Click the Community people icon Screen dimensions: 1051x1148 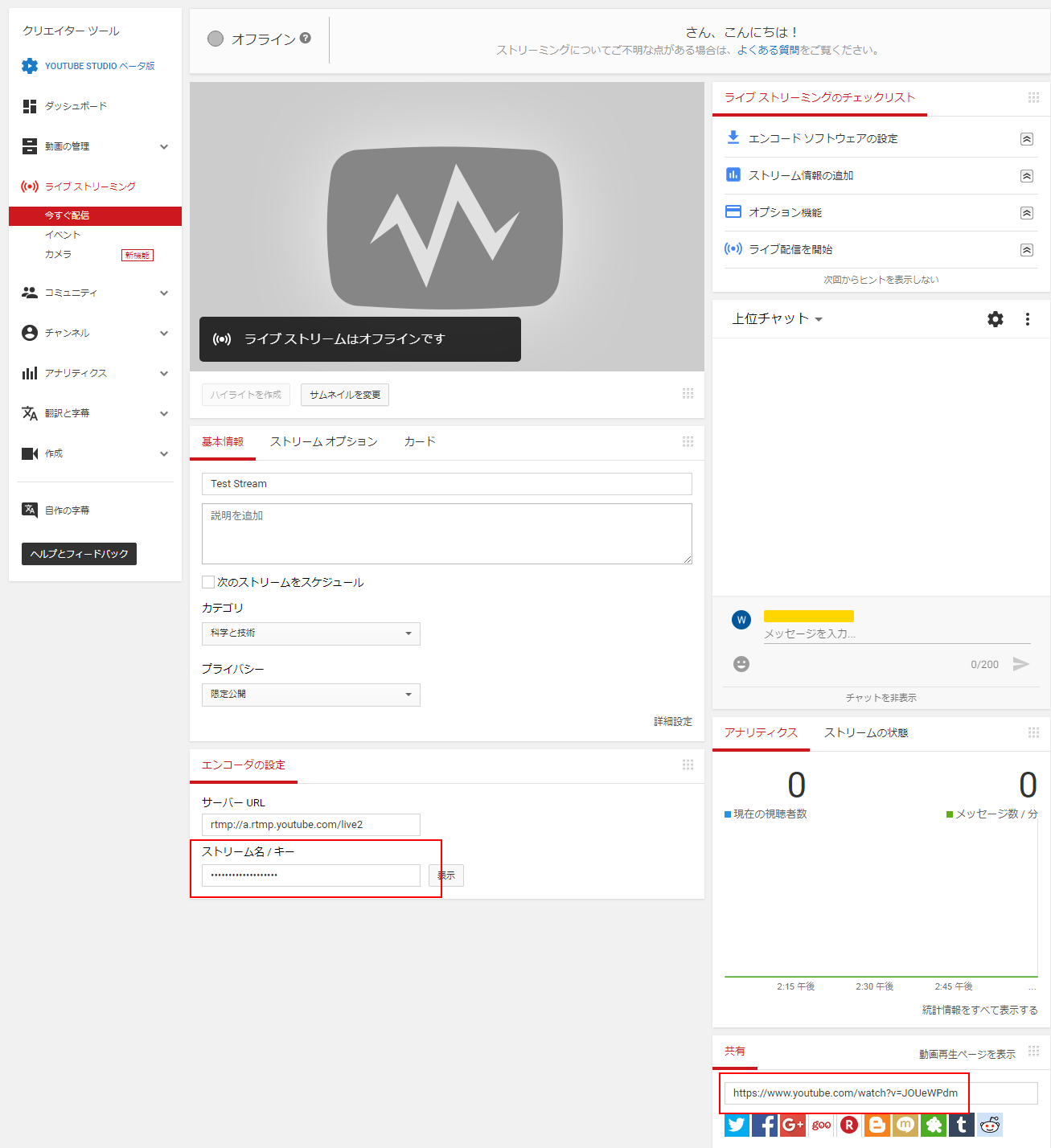pos(30,293)
